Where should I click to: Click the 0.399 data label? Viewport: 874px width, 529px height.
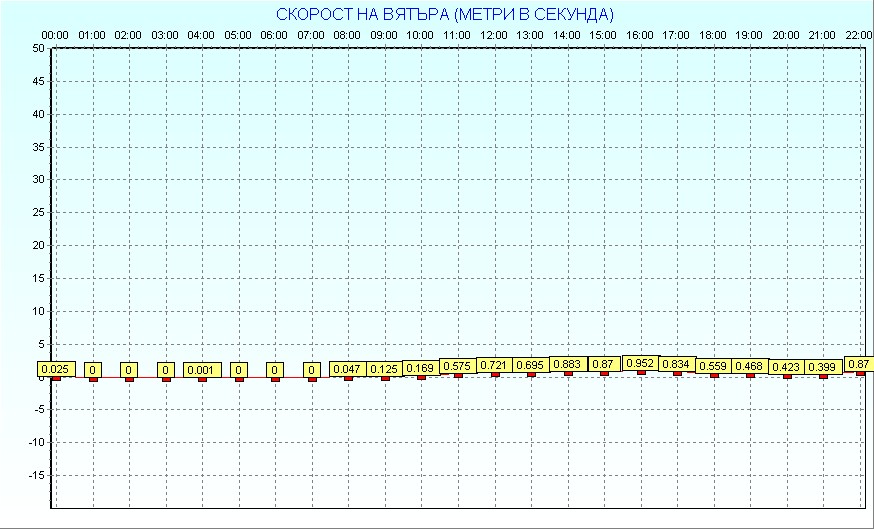[x=823, y=367]
